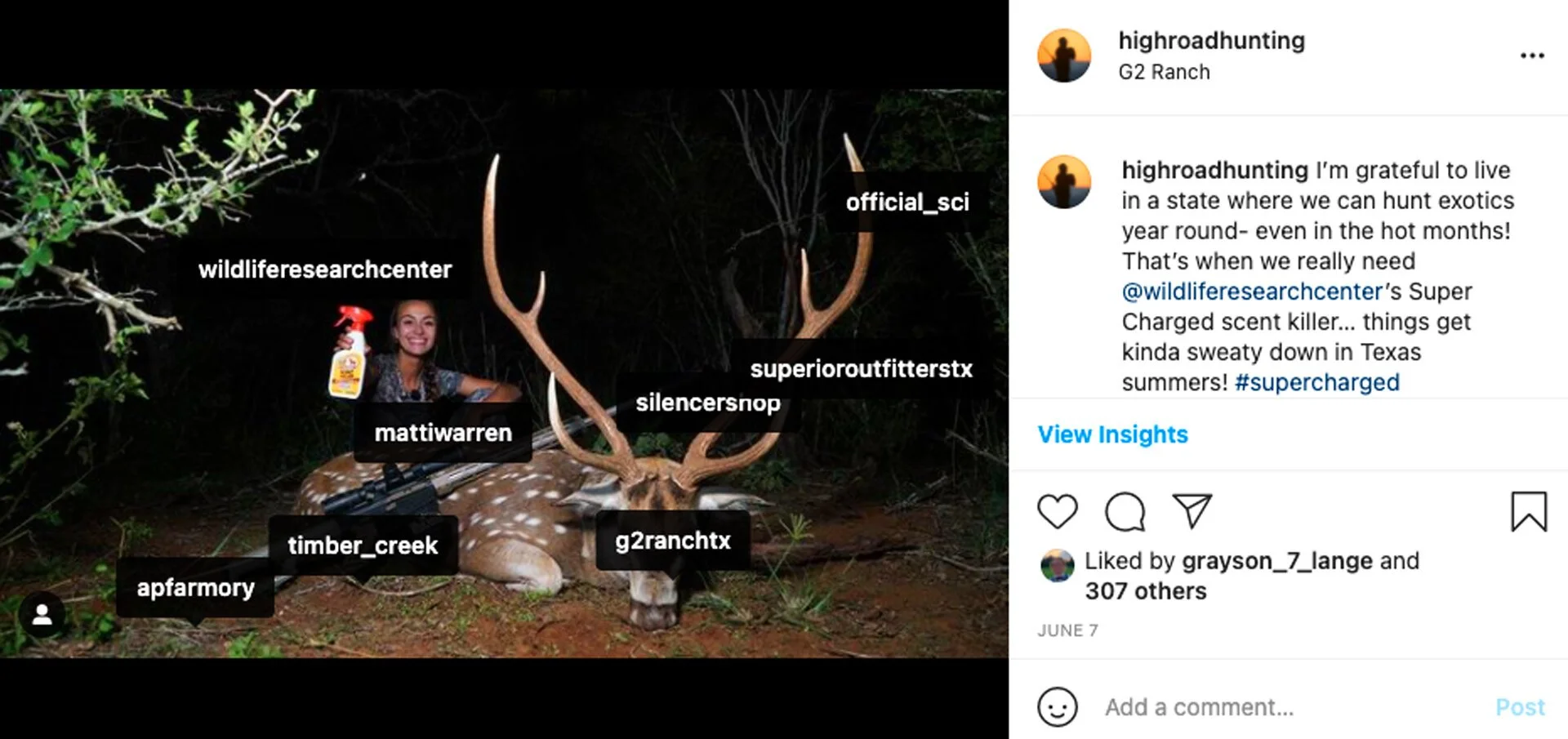Toggle tagged people icon on the photo
Screen dimensions: 1568x739
pos(42,615)
